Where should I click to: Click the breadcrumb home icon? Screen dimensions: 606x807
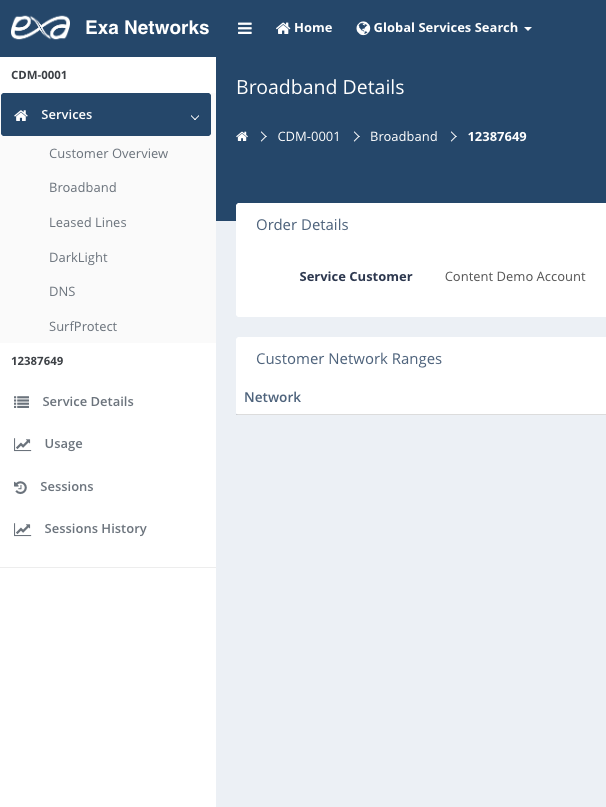tap(242, 137)
